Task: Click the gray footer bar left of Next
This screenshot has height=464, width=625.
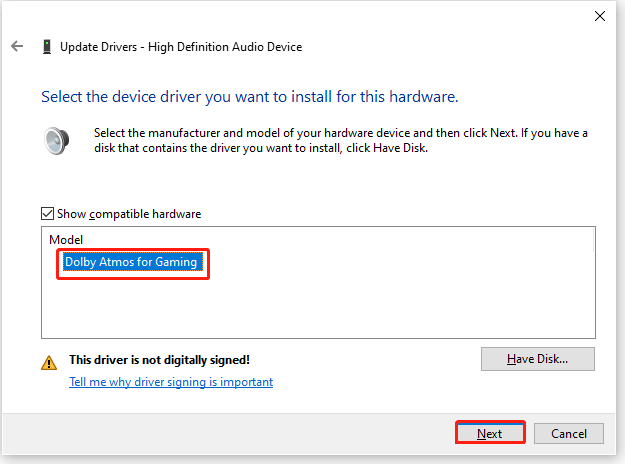Action: pos(229,434)
